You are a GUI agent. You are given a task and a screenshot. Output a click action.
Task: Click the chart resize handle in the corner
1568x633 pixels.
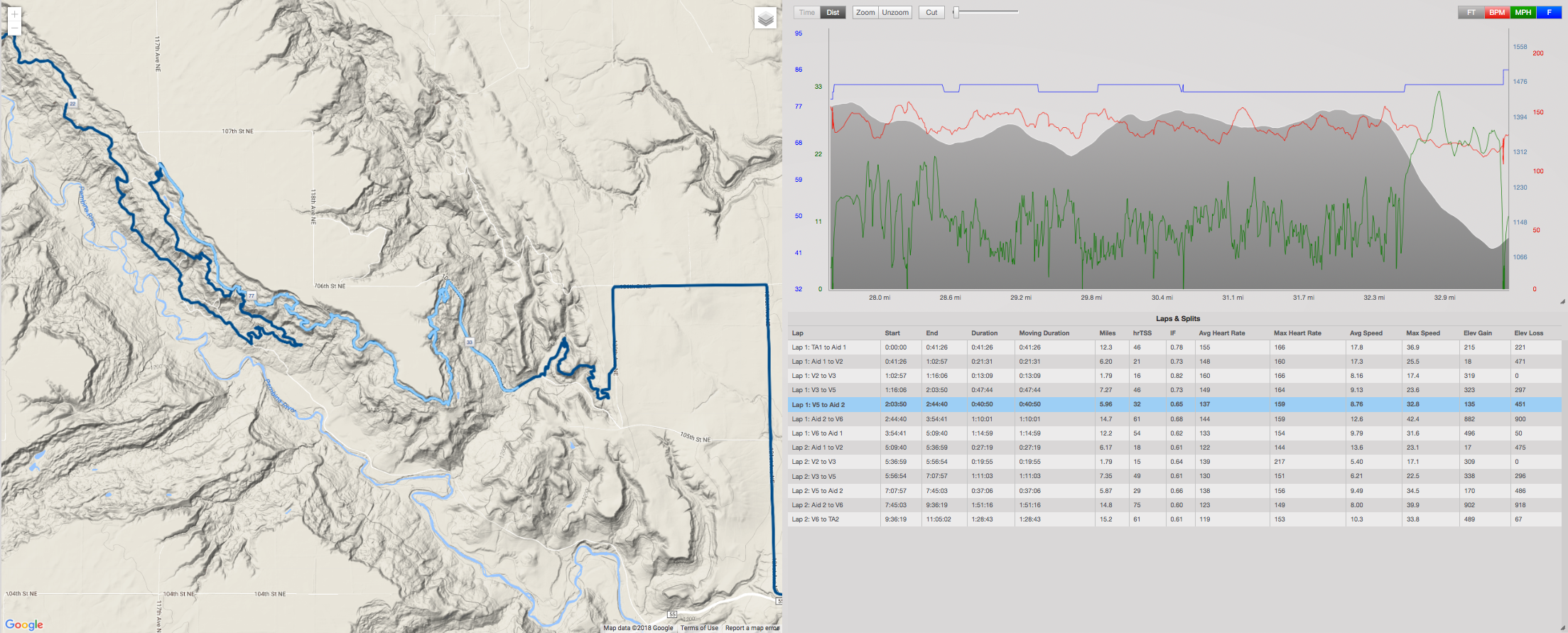click(1562, 301)
